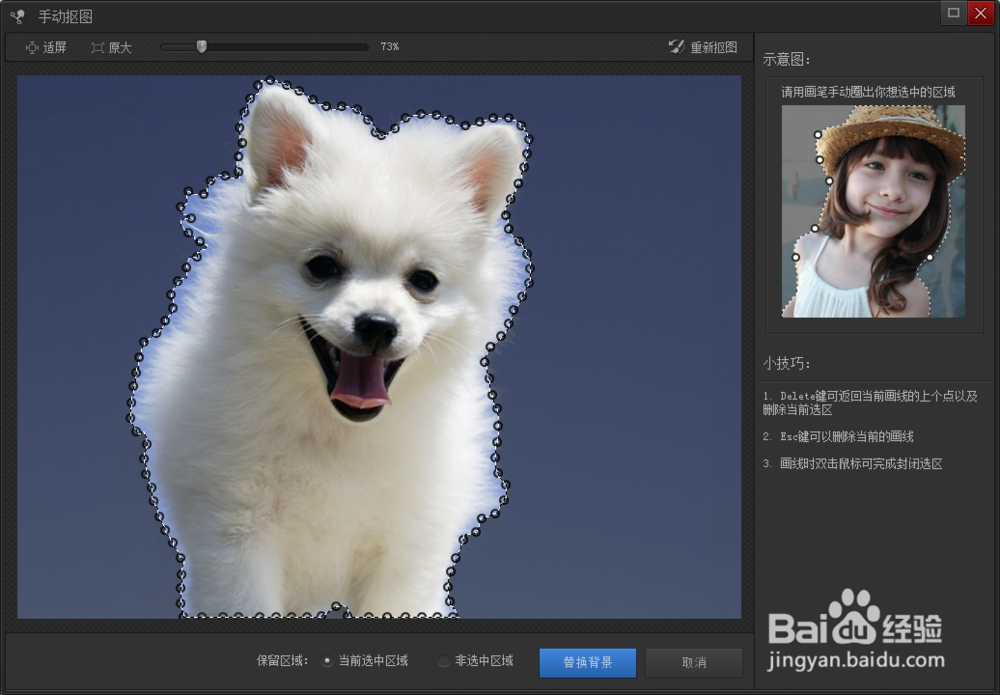
Task: Click the 取消 cancel button
Action: pyautogui.click(x=694, y=662)
